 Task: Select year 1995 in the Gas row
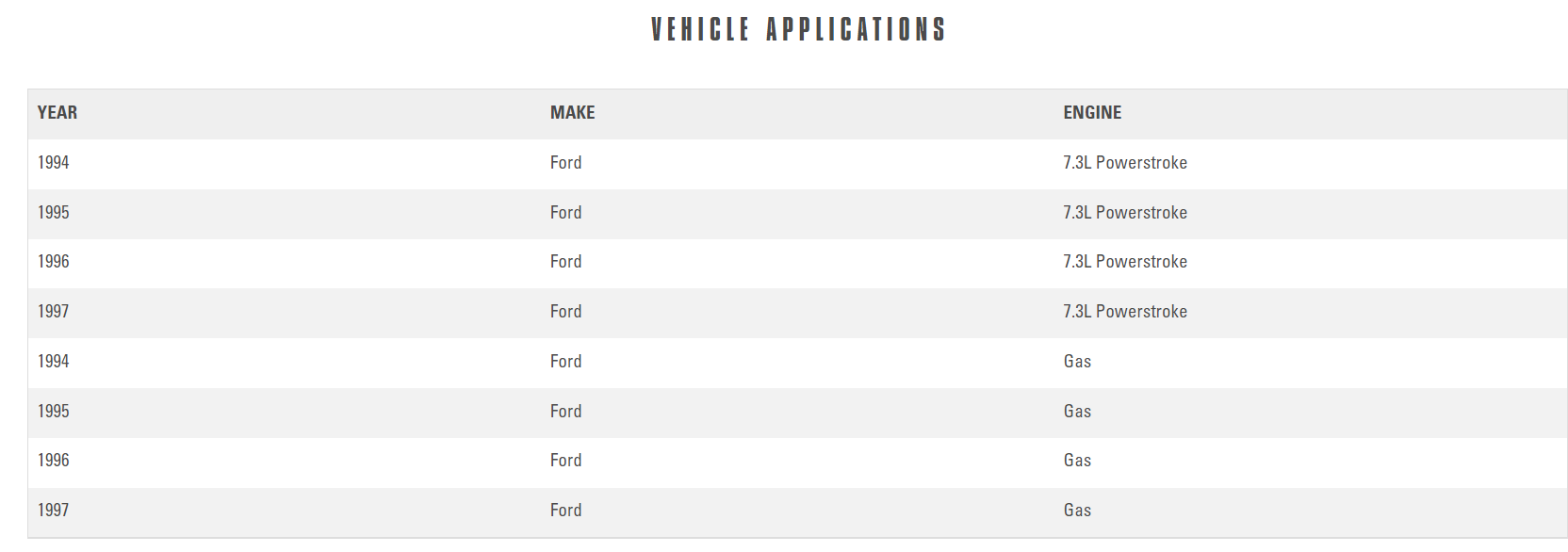(54, 412)
